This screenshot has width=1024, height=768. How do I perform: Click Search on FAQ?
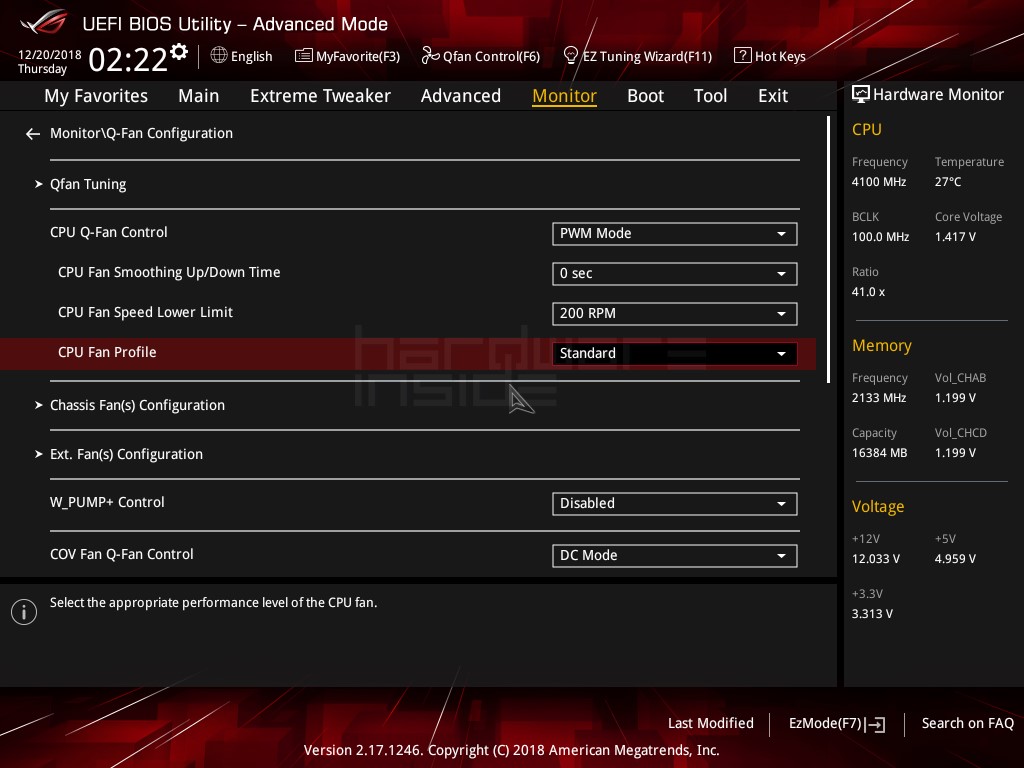(x=968, y=724)
